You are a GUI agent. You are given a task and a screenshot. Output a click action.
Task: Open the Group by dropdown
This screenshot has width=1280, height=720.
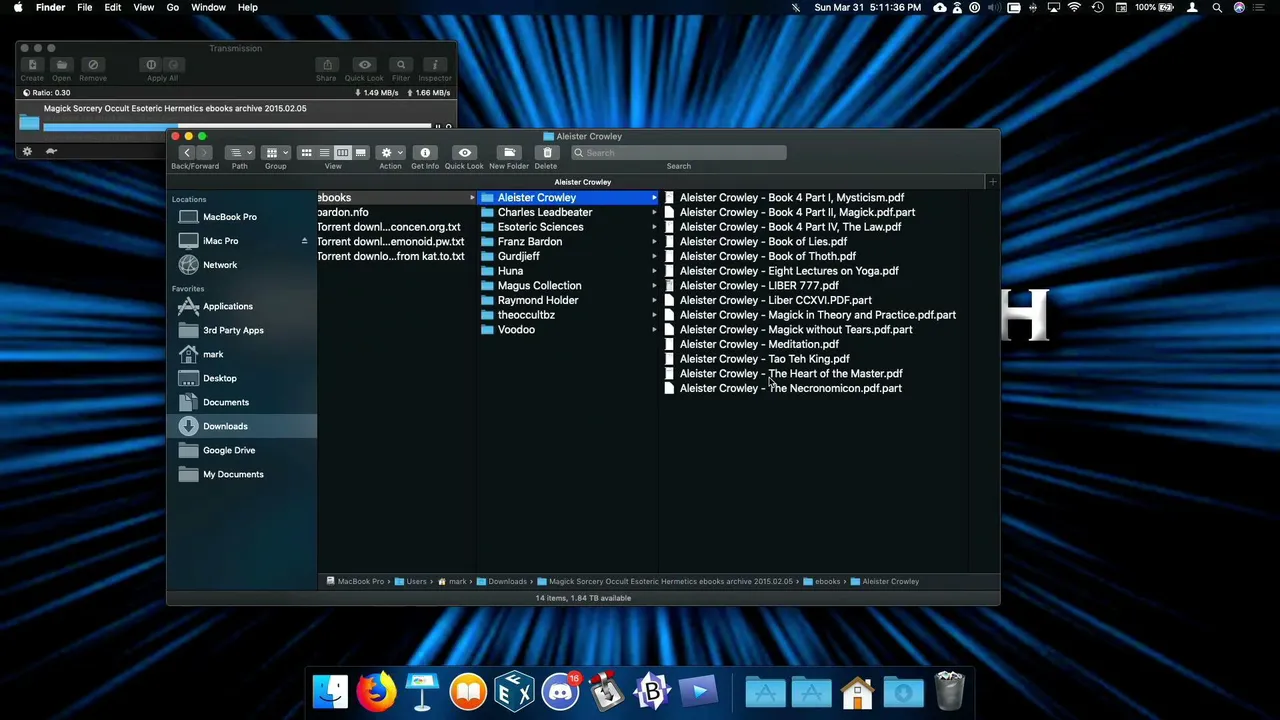275,153
